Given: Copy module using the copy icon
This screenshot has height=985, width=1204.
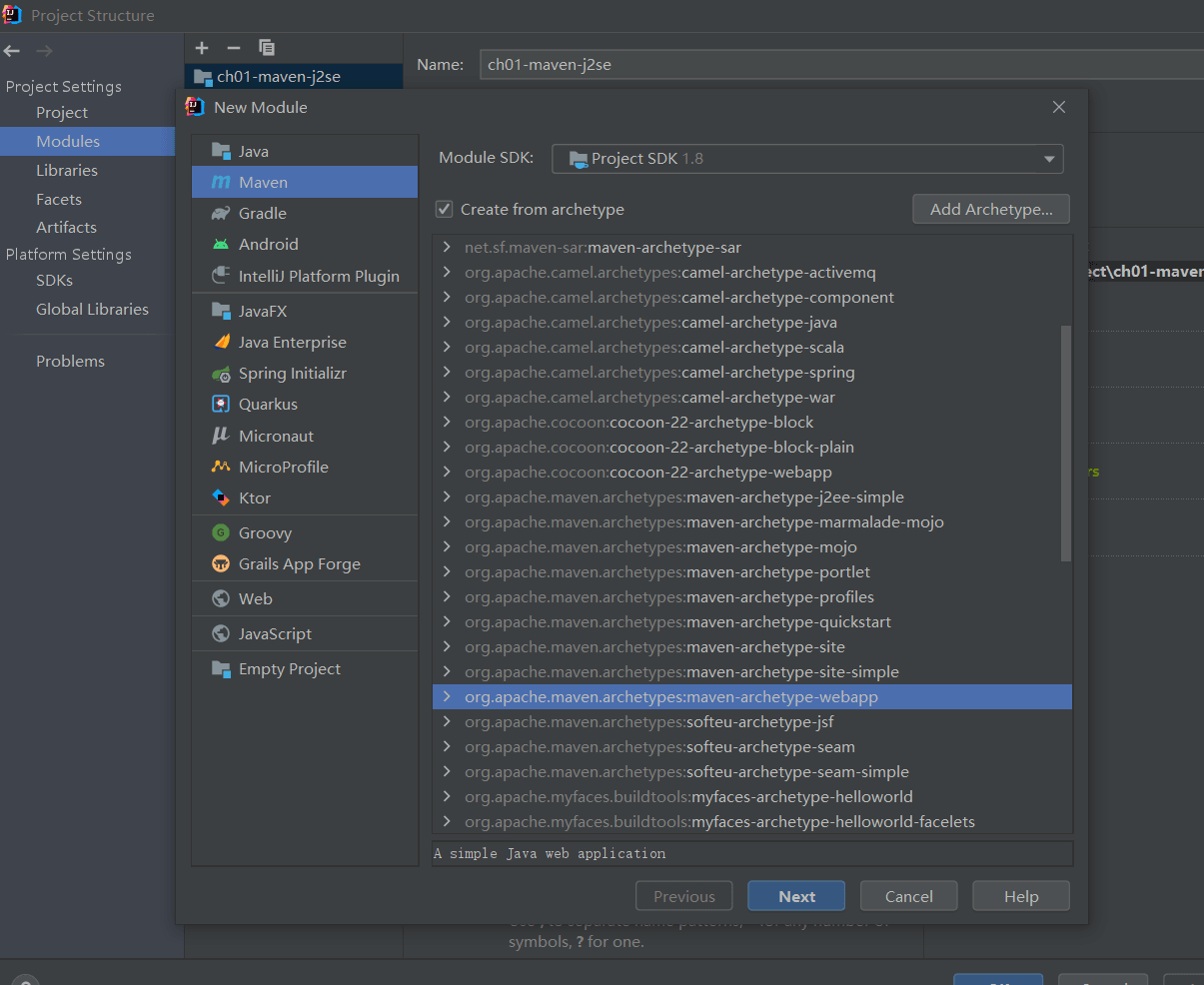Looking at the screenshot, I should [x=266, y=47].
